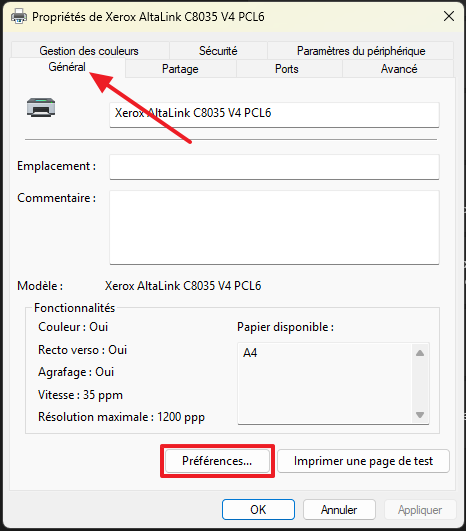Open the Préférences... button
Screen dimensions: 466x531
pos(217,461)
